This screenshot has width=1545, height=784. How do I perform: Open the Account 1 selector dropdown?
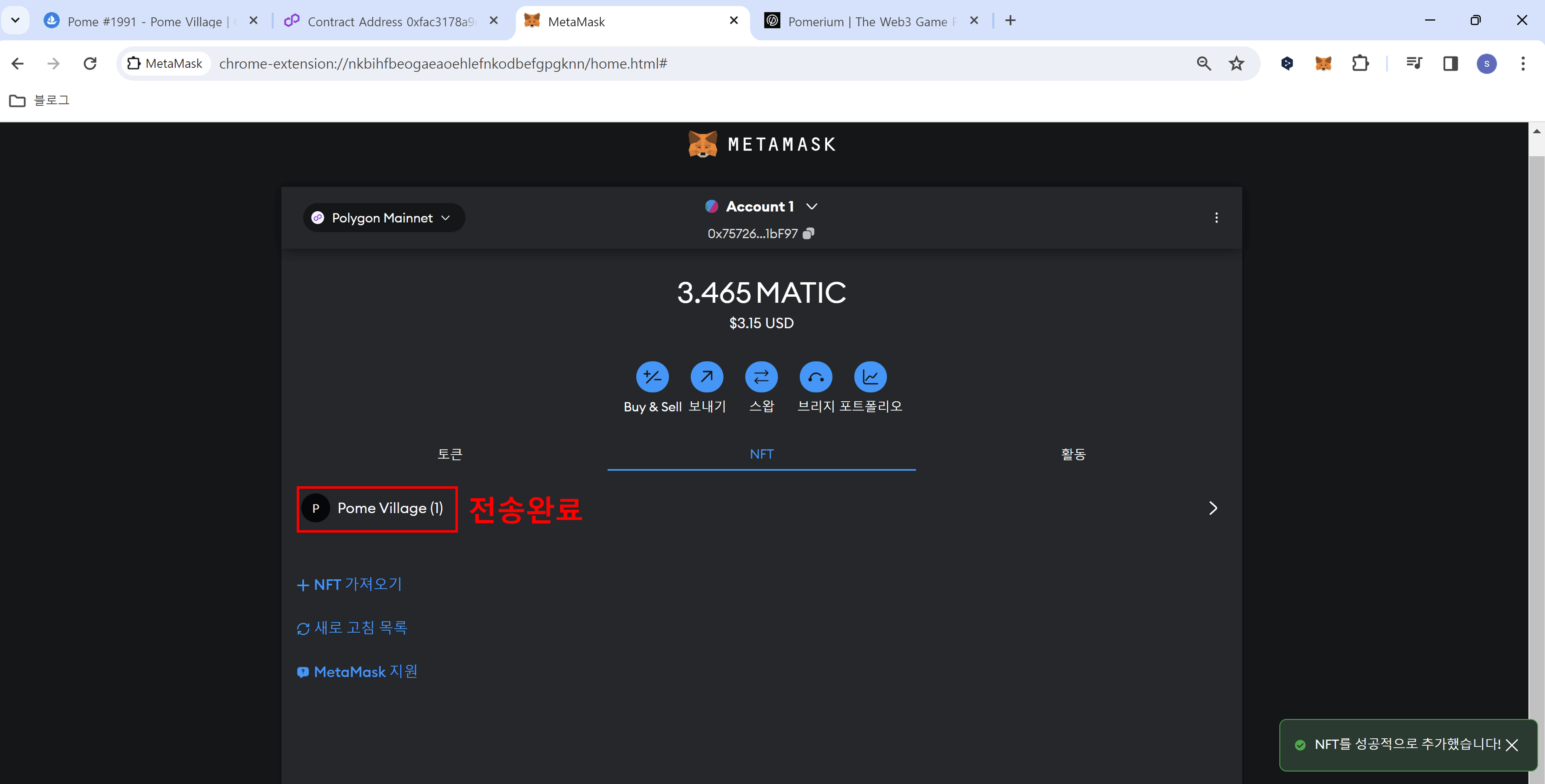point(761,206)
